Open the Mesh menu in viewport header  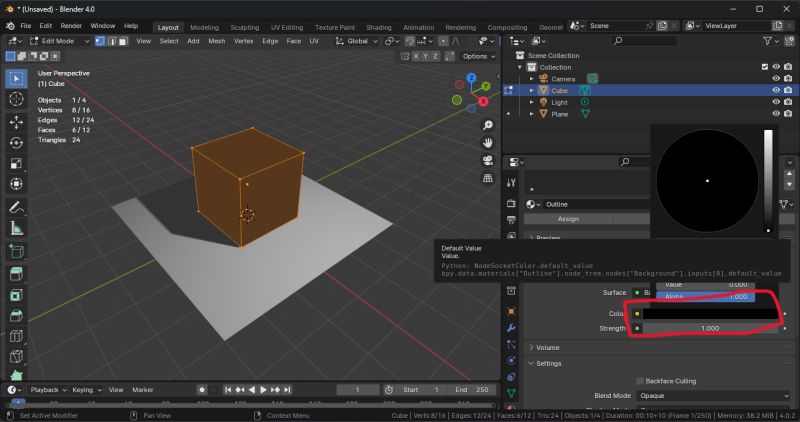216,41
